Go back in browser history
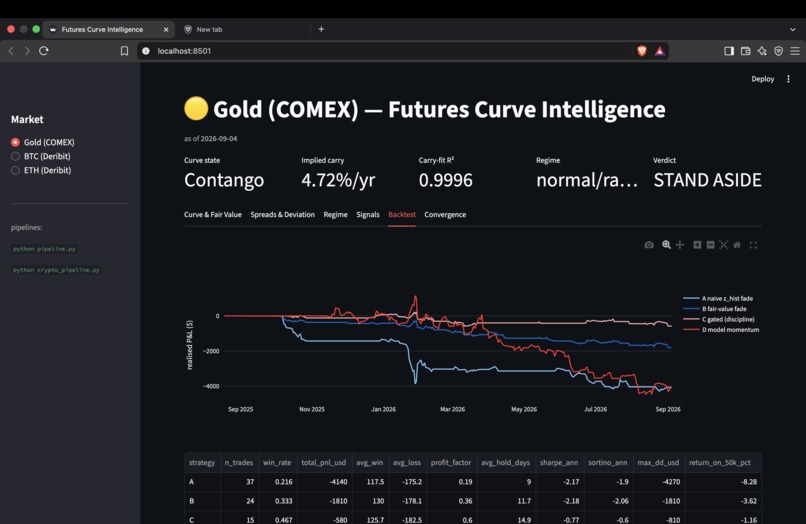Viewport: 806px width, 524px height. coord(11,51)
